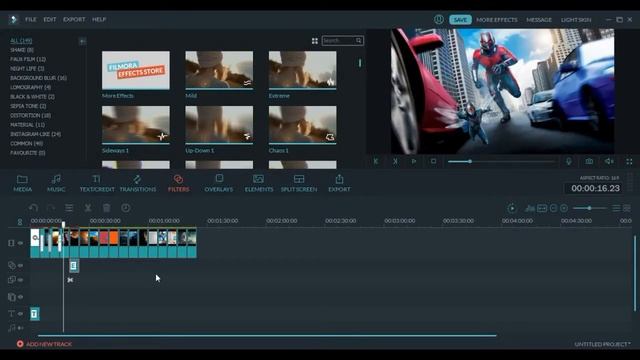This screenshot has width=640, height=360.
Task: Zoom in timeline with plus icon
Action: coord(564,209)
